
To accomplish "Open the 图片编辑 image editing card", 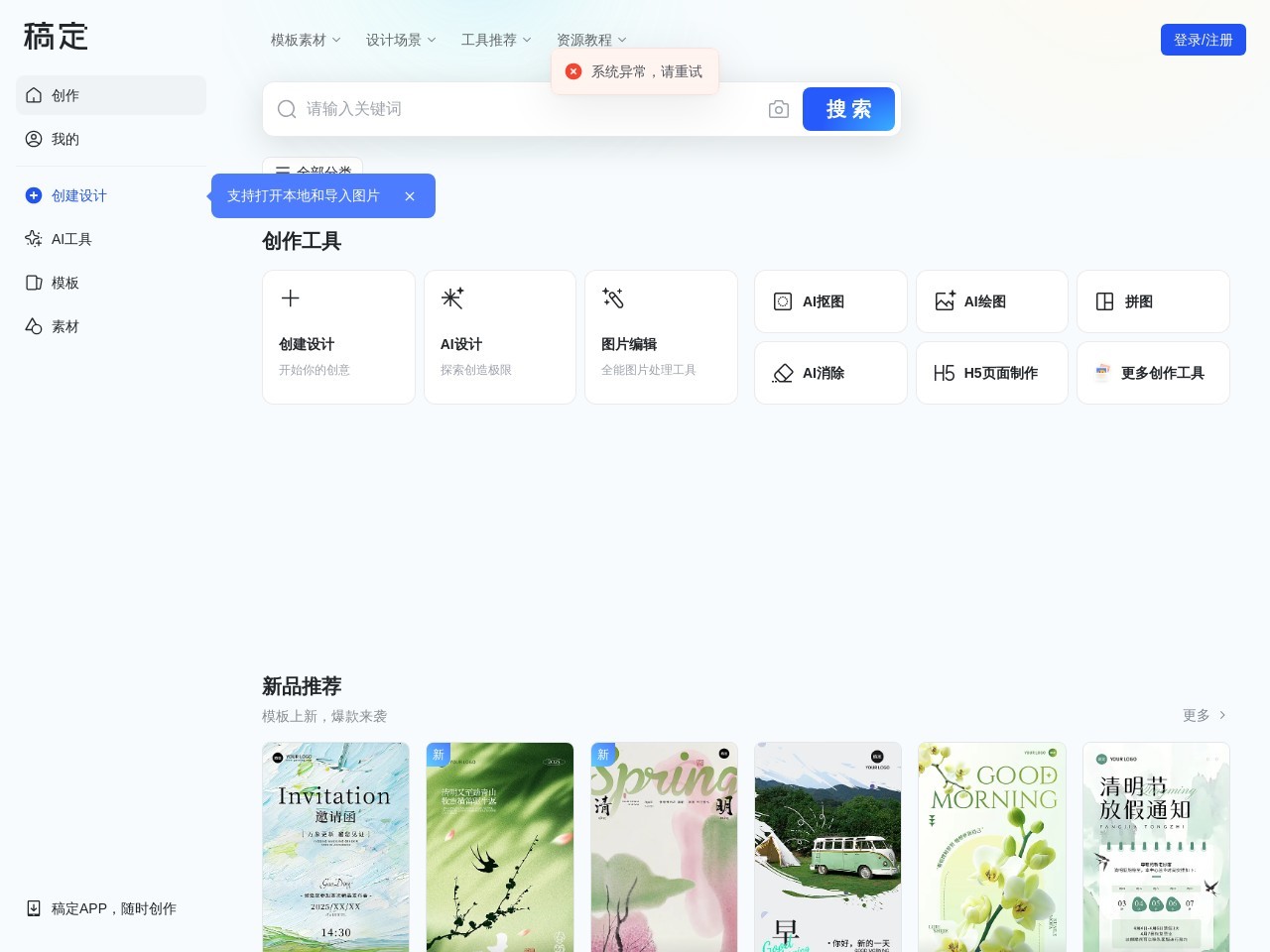I will (x=661, y=337).
